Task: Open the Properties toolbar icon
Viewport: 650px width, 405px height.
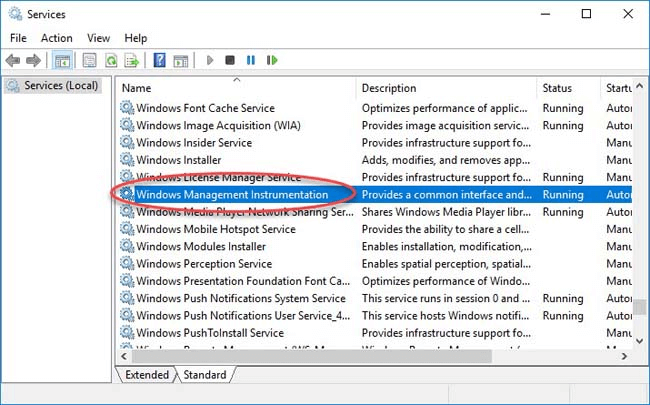Action: (x=90, y=61)
